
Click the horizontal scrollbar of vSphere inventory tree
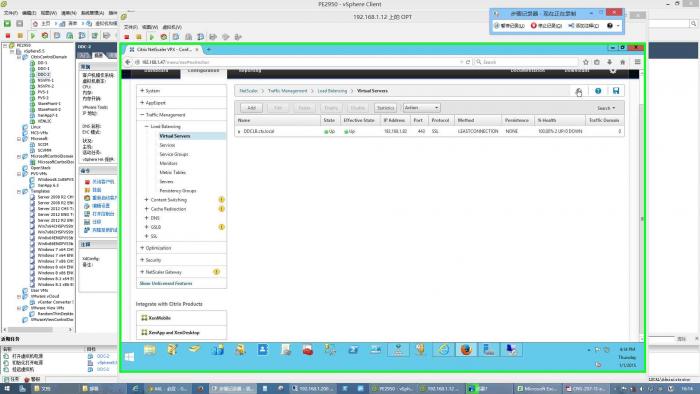click(x=29, y=330)
